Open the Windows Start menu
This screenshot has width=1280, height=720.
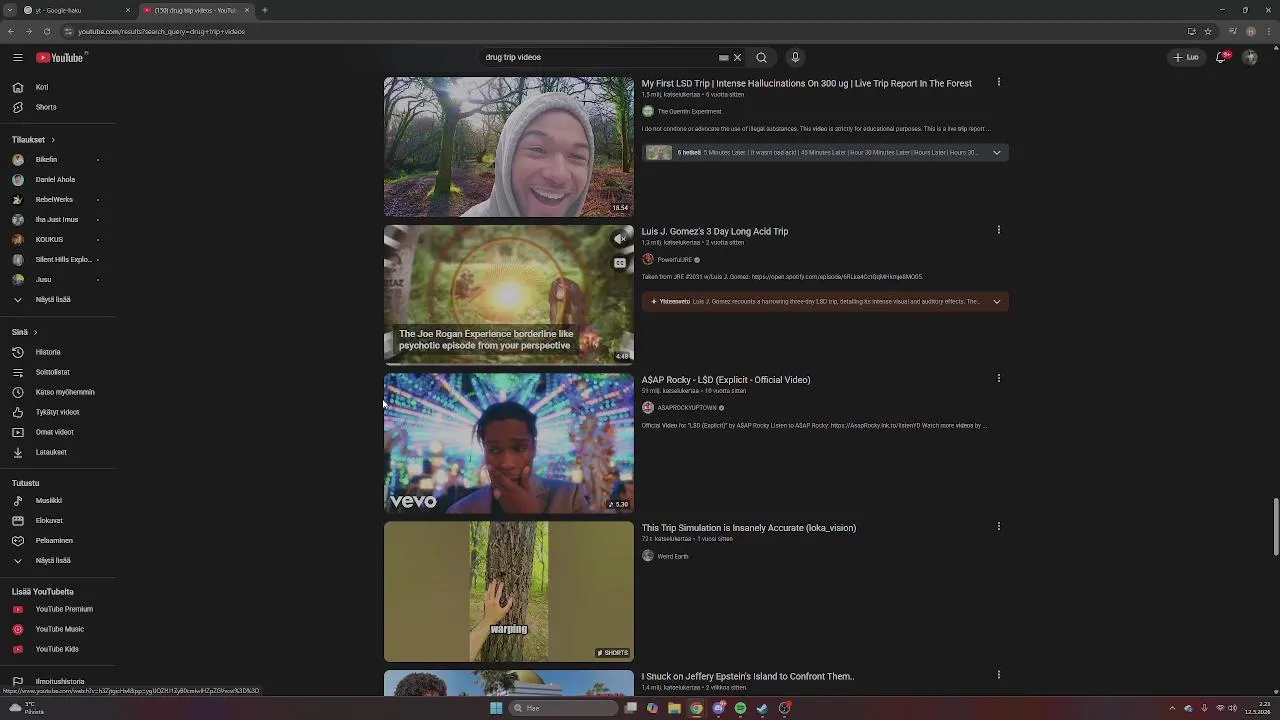(496, 708)
